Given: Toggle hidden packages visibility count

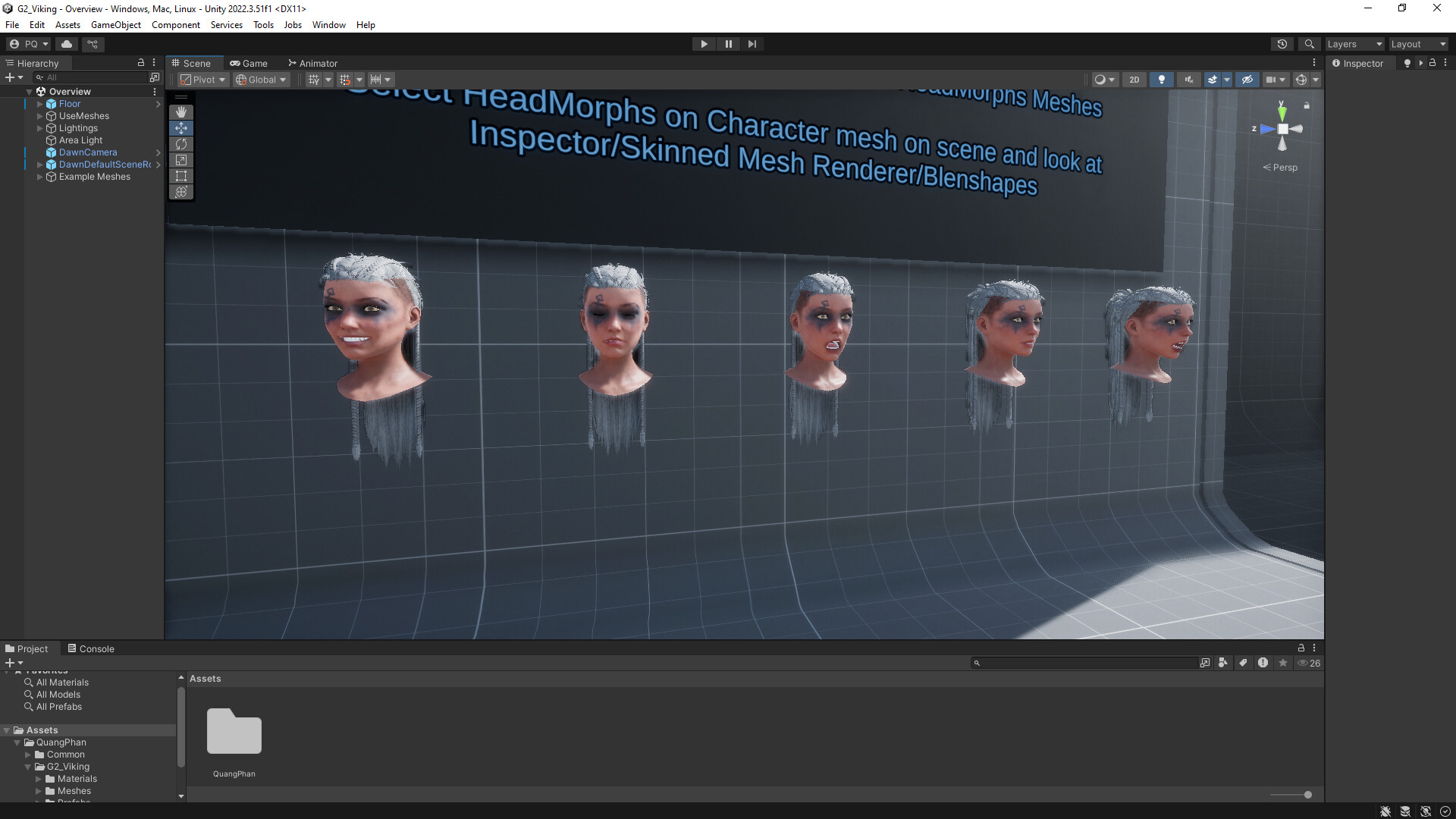Looking at the screenshot, I should (1309, 663).
